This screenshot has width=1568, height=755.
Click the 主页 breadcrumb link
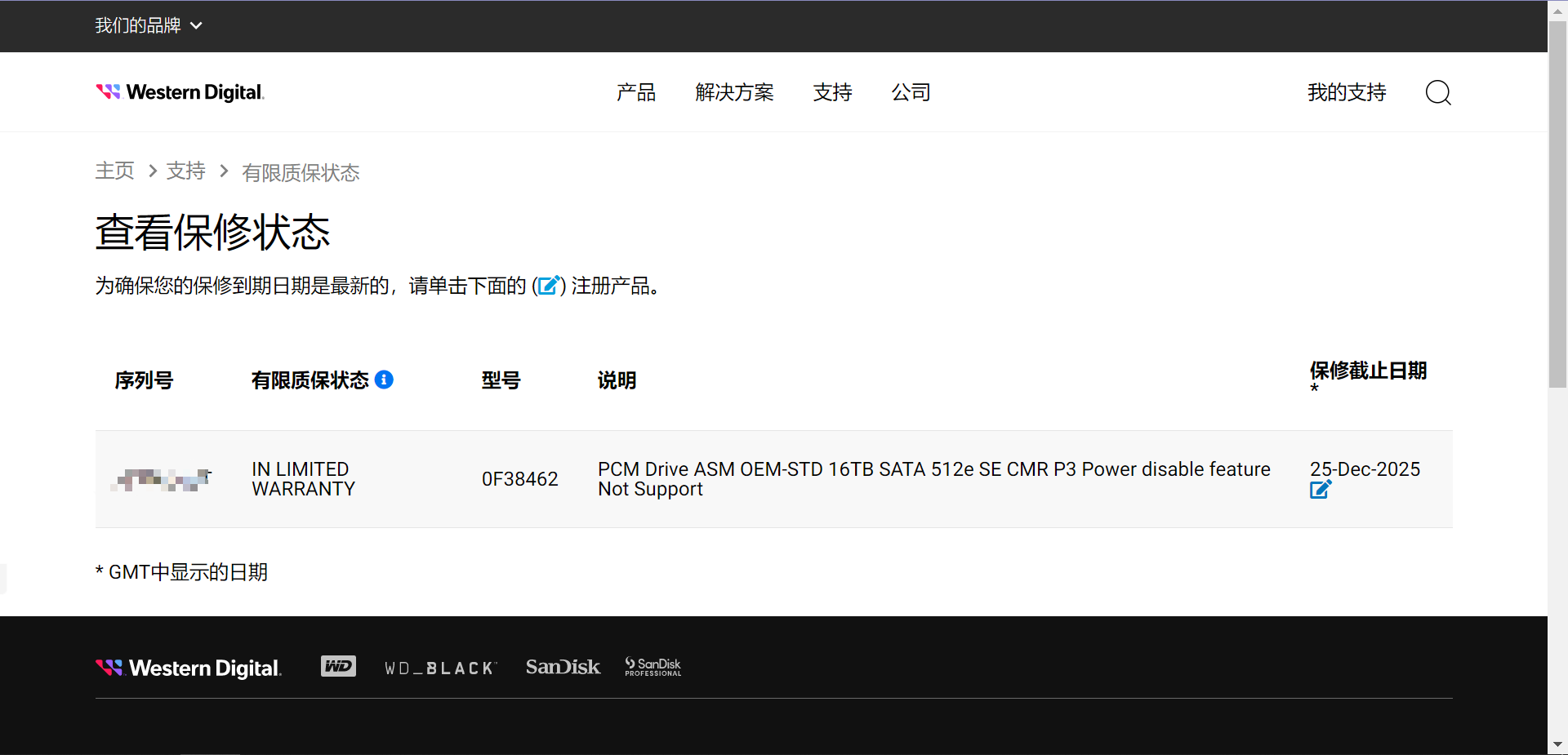[114, 171]
